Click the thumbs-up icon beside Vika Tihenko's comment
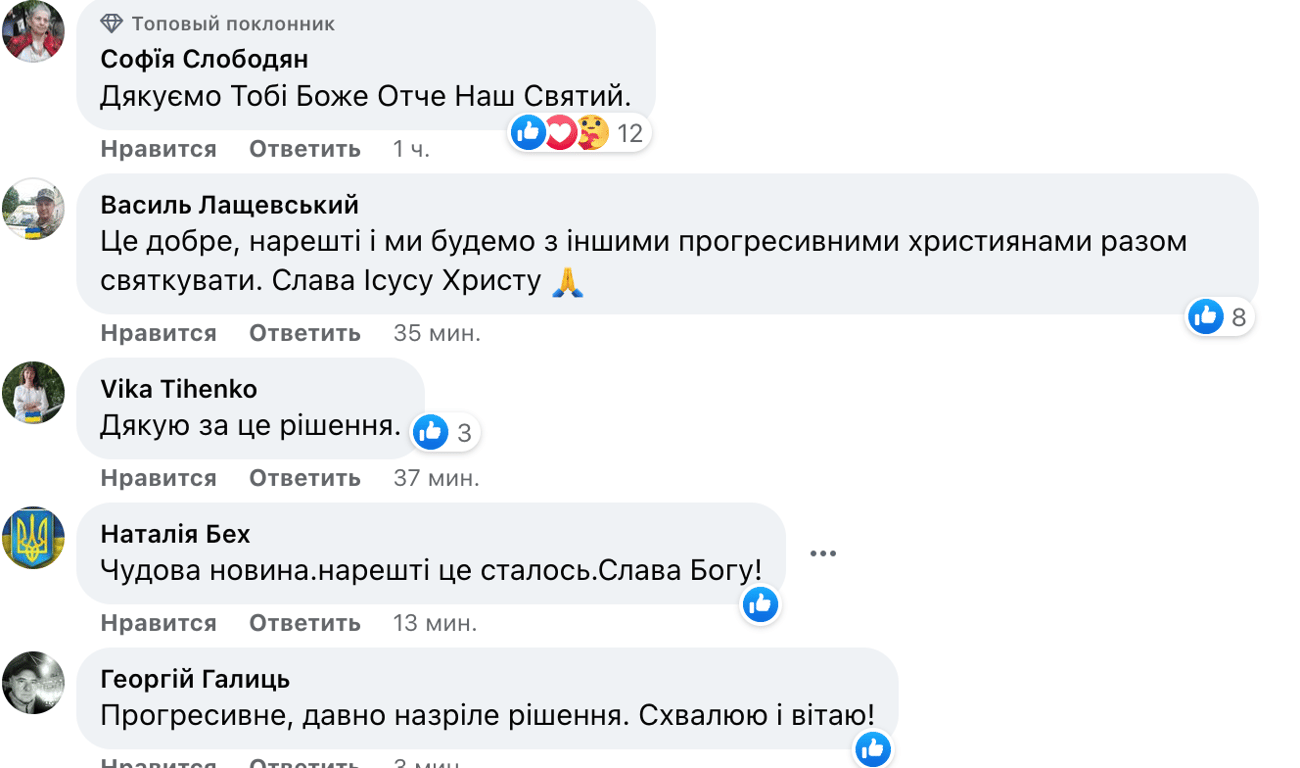This screenshot has height=768, width=1300. pos(430,432)
